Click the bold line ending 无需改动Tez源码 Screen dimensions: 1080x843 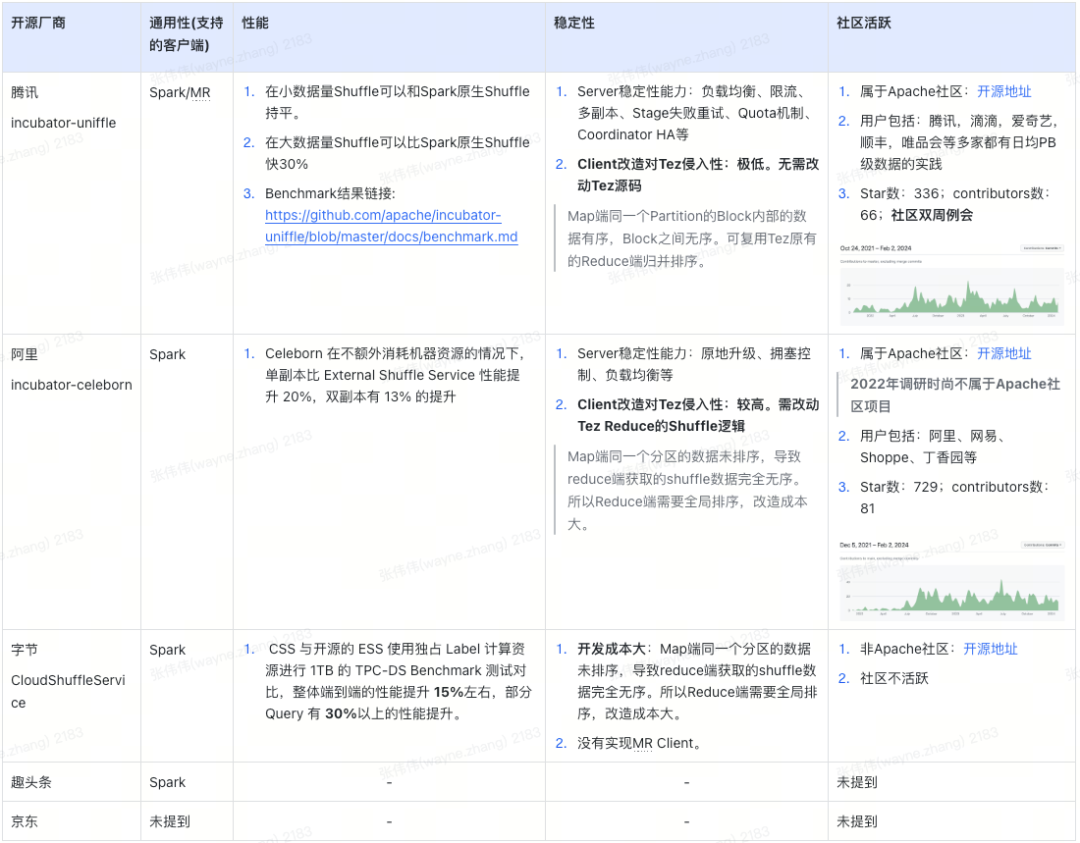[x=698, y=174]
